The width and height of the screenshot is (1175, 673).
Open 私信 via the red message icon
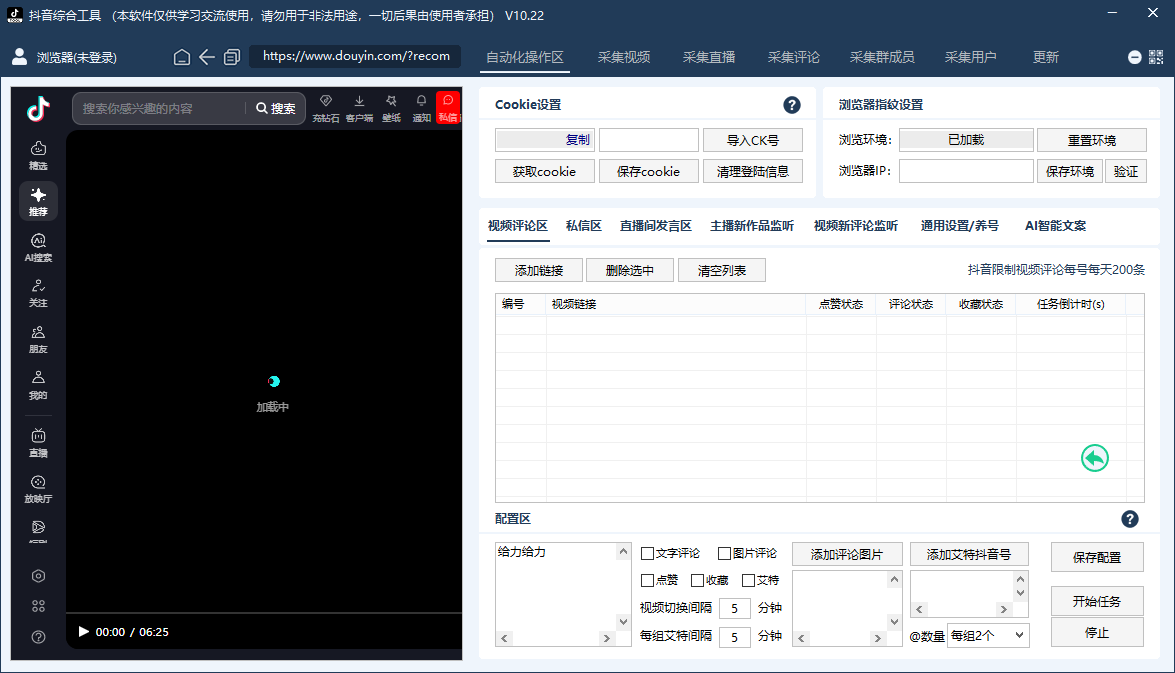point(447,107)
